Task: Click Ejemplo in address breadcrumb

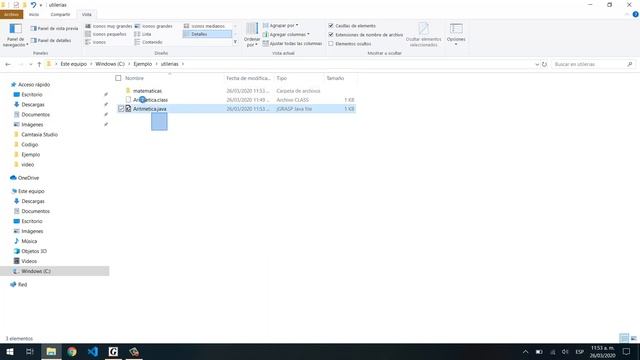Action: pos(142,64)
